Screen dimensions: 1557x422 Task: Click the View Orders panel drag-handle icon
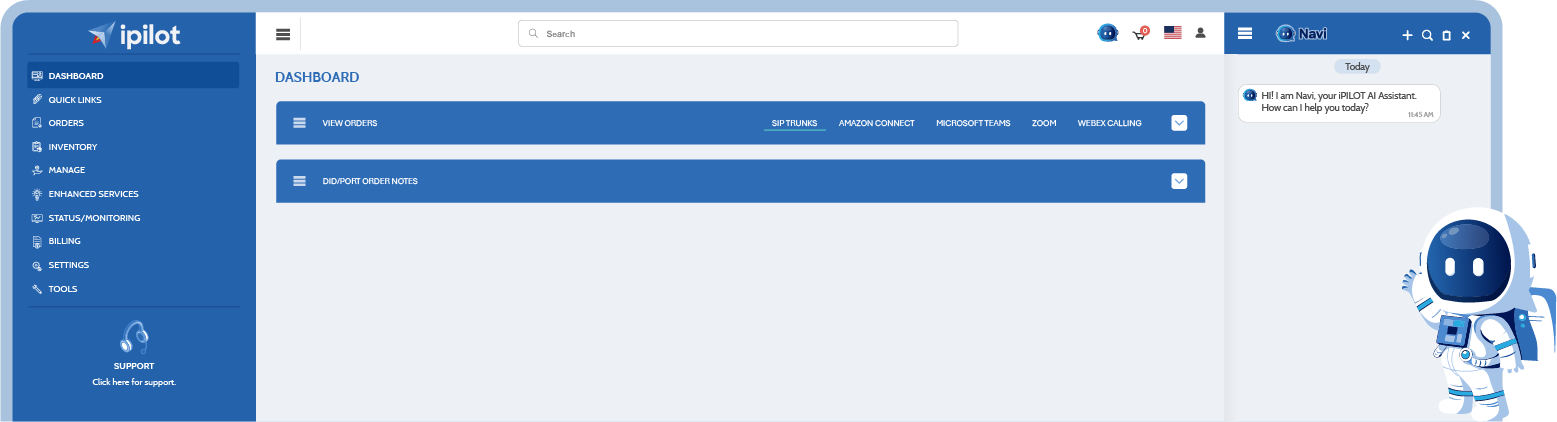pyautogui.click(x=299, y=123)
